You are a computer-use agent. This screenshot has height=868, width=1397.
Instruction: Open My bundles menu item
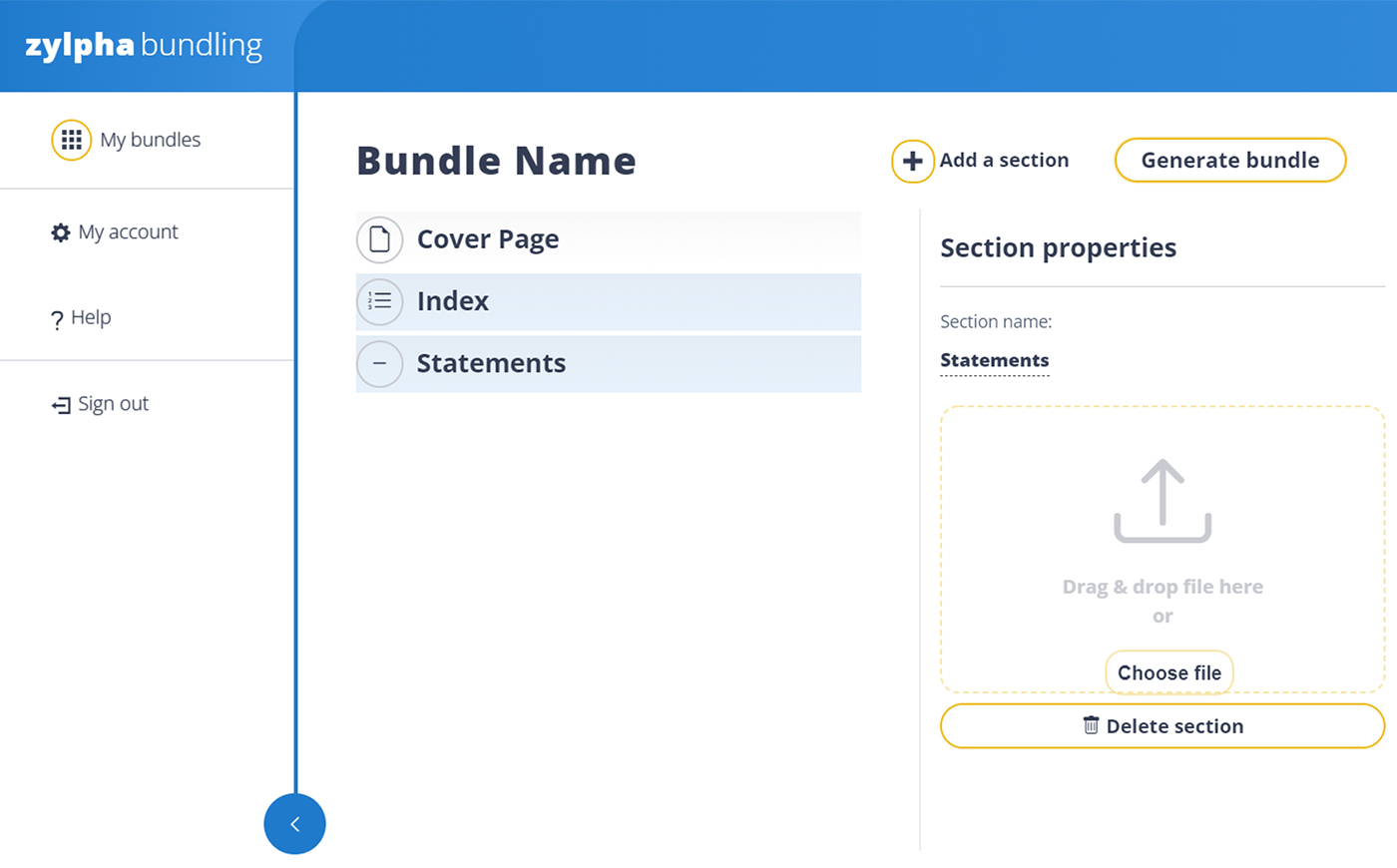150,140
